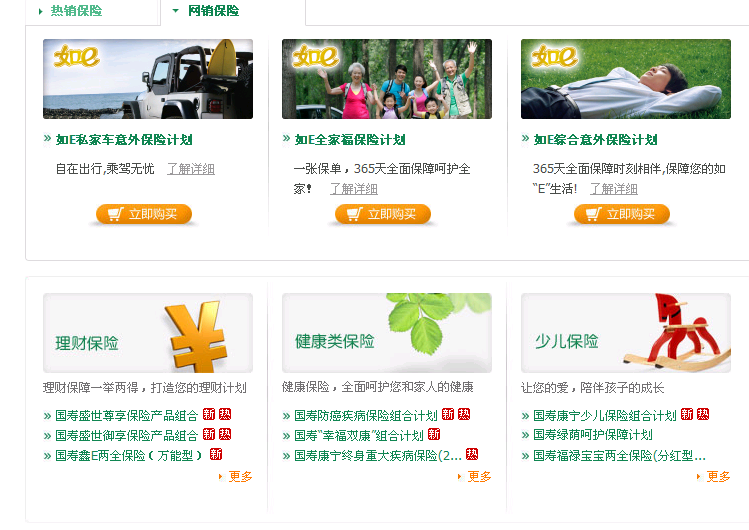Click the 新 badge beside 幸福双康 plan
The width and height of the screenshot is (749, 530).
coord(434,434)
